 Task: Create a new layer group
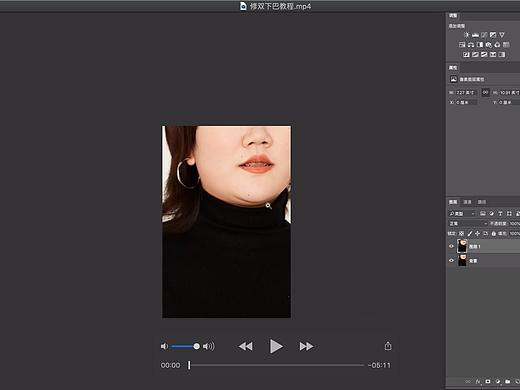tap(508, 381)
